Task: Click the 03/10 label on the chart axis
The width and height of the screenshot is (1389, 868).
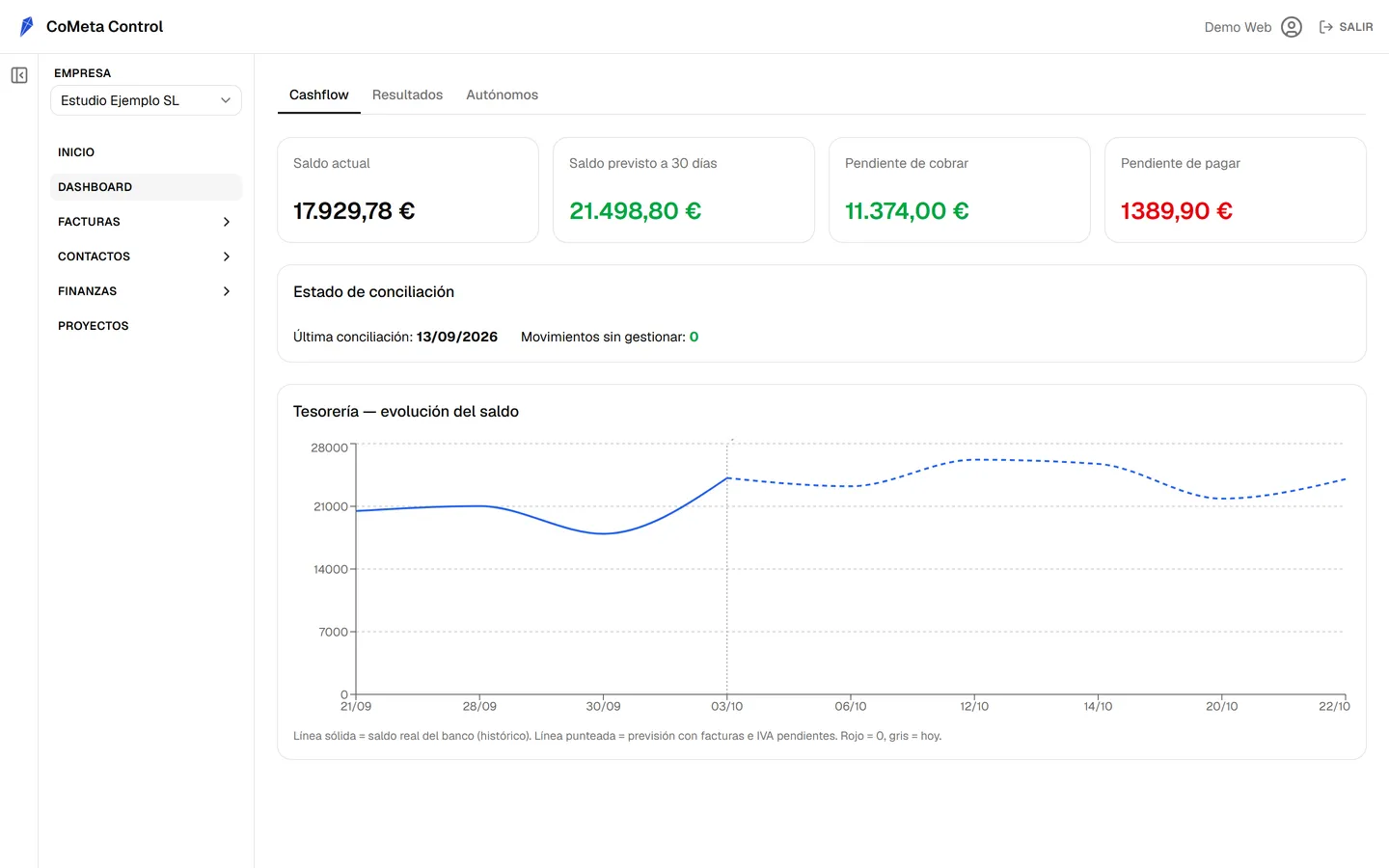Action: [727, 706]
